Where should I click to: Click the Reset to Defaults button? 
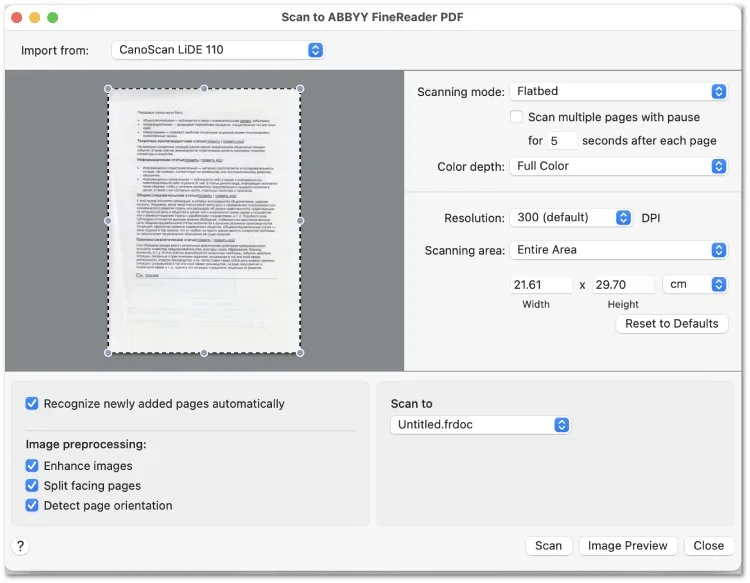[672, 324]
